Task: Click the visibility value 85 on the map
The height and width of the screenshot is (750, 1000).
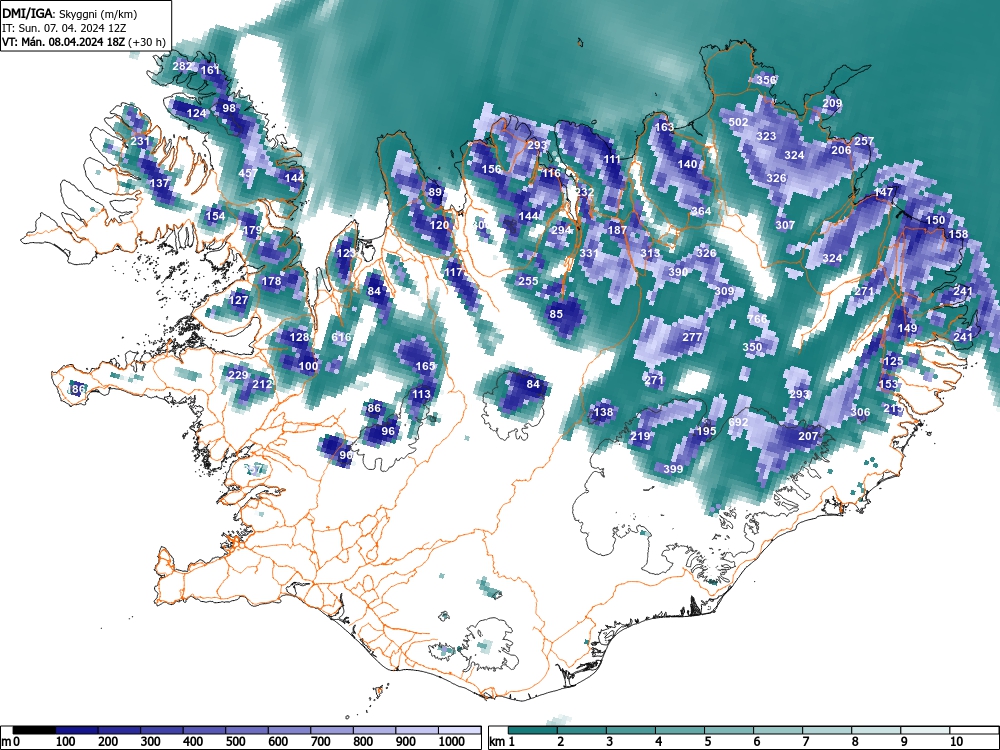Action: [556, 313]
